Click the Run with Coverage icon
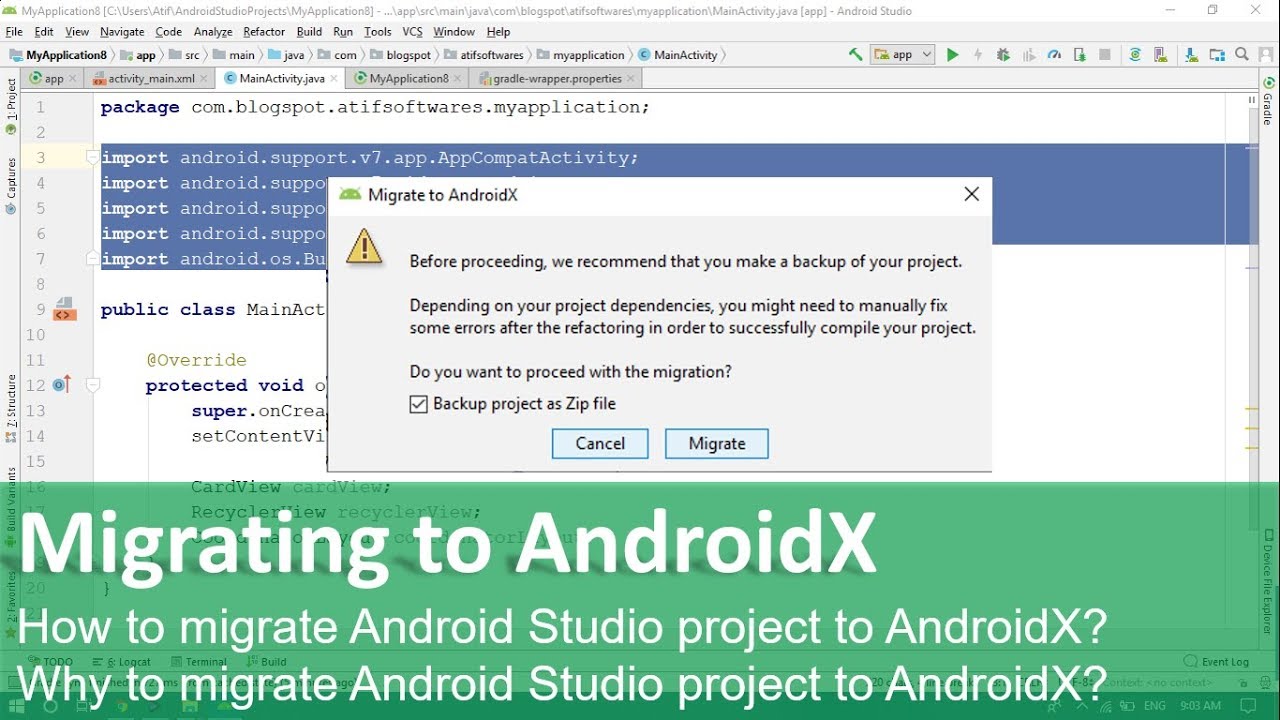 1028,55
